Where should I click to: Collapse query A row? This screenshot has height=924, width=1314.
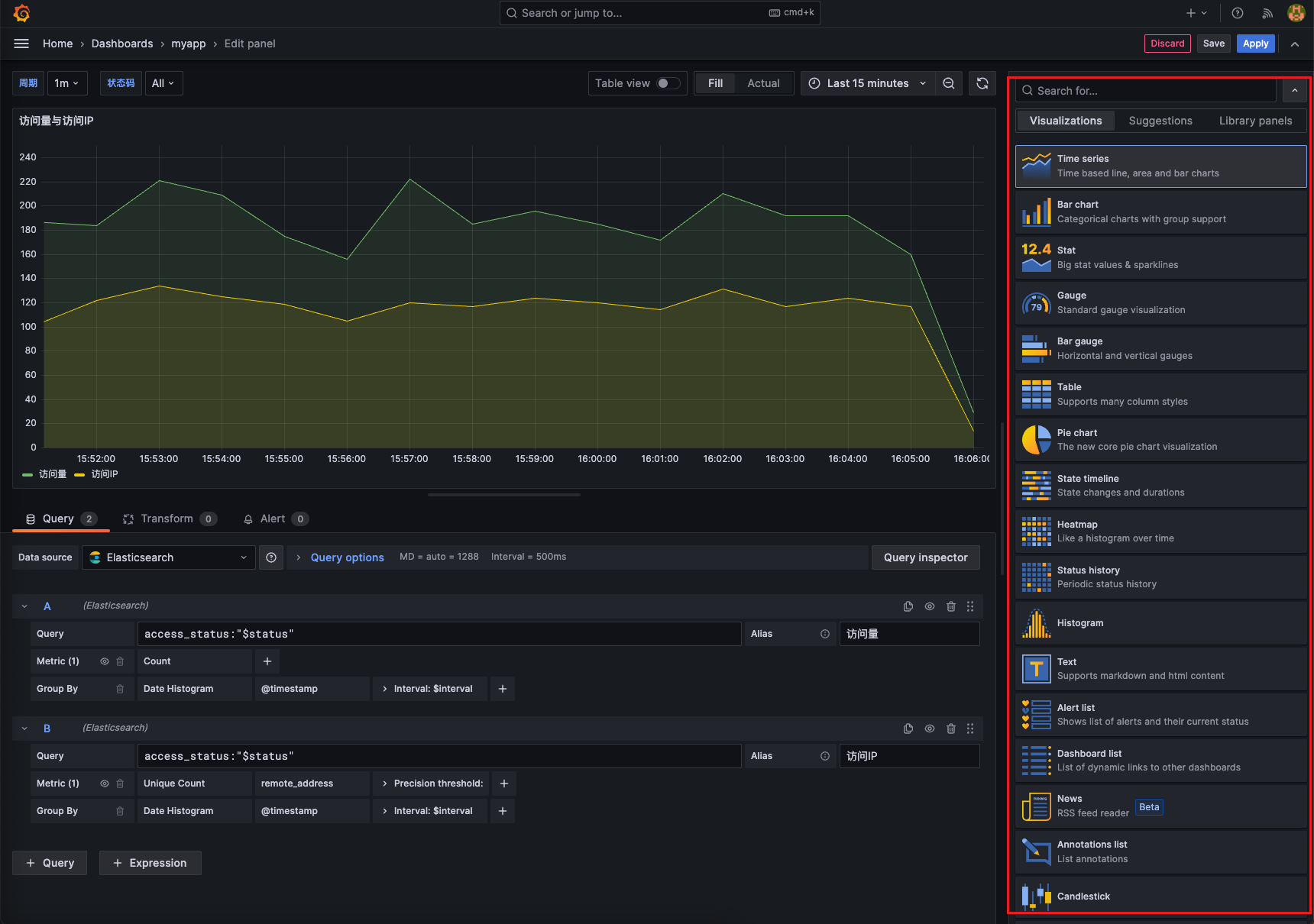(x=24, y=606)
